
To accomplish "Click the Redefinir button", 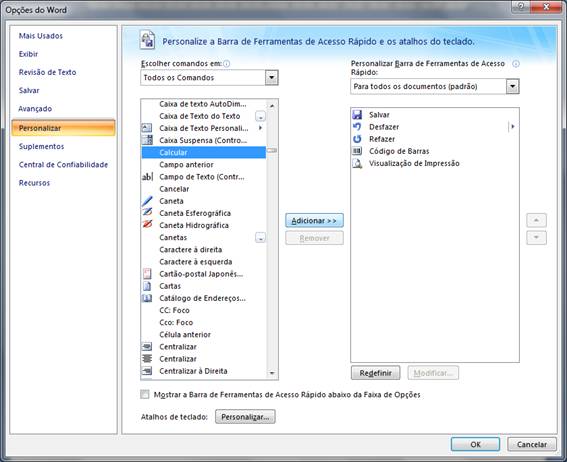I will coord(375,373).
